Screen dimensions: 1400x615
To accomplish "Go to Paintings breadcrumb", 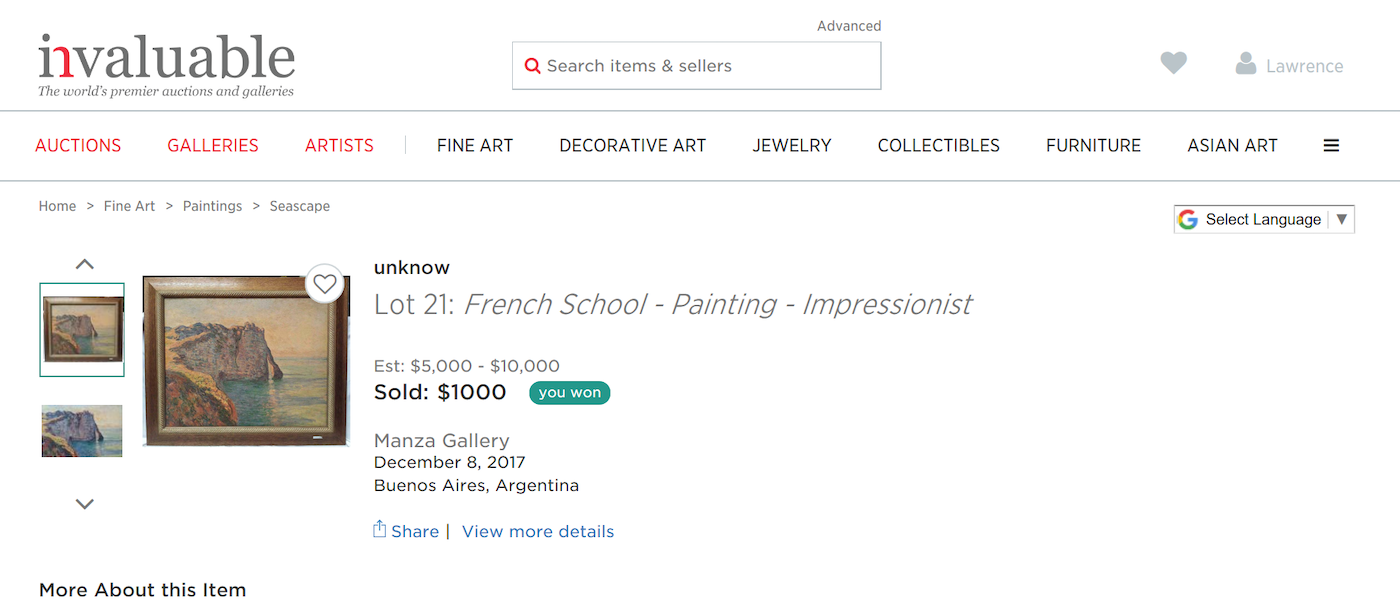I will click(212, 206).
